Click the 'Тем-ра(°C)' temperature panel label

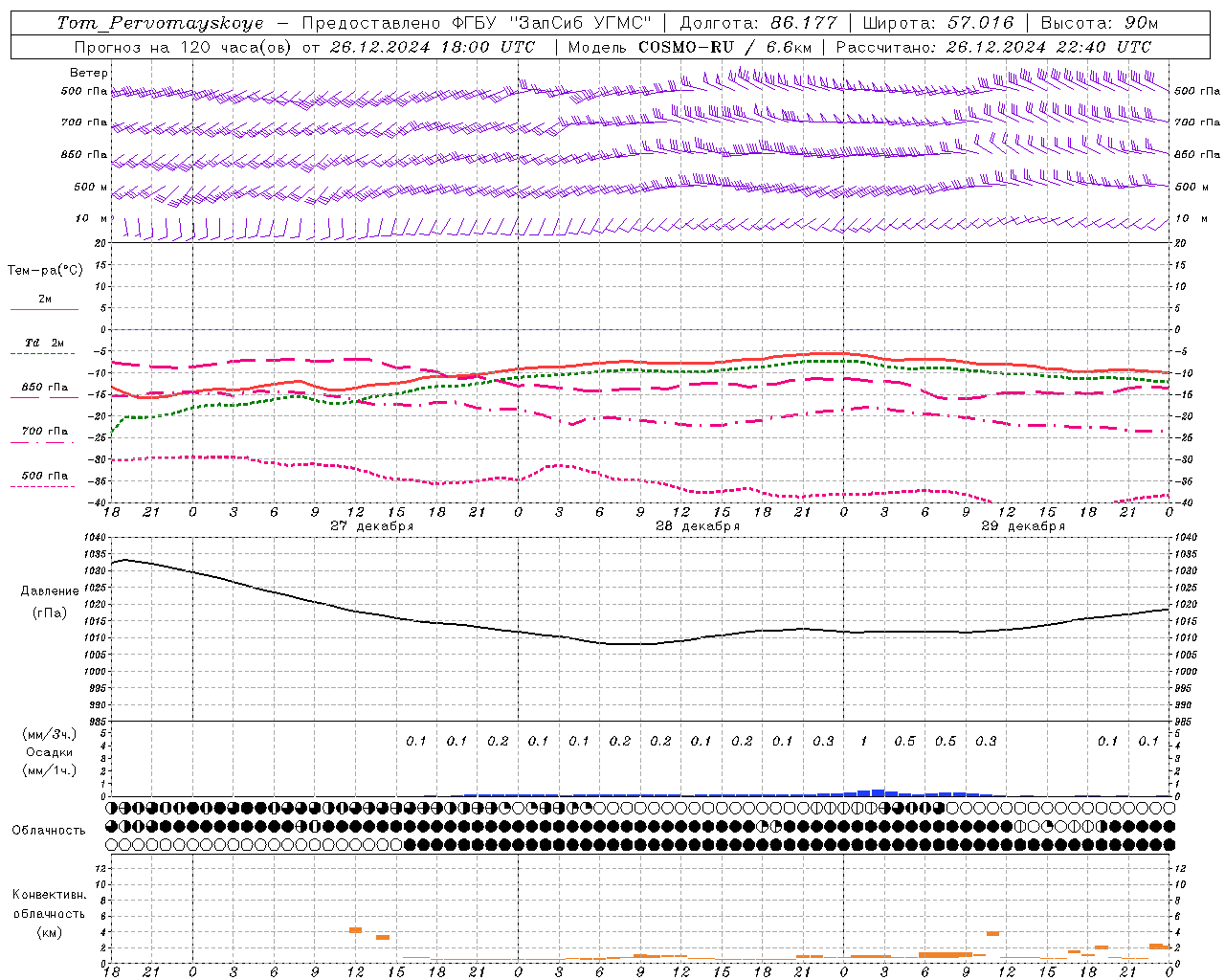point(45,271)
